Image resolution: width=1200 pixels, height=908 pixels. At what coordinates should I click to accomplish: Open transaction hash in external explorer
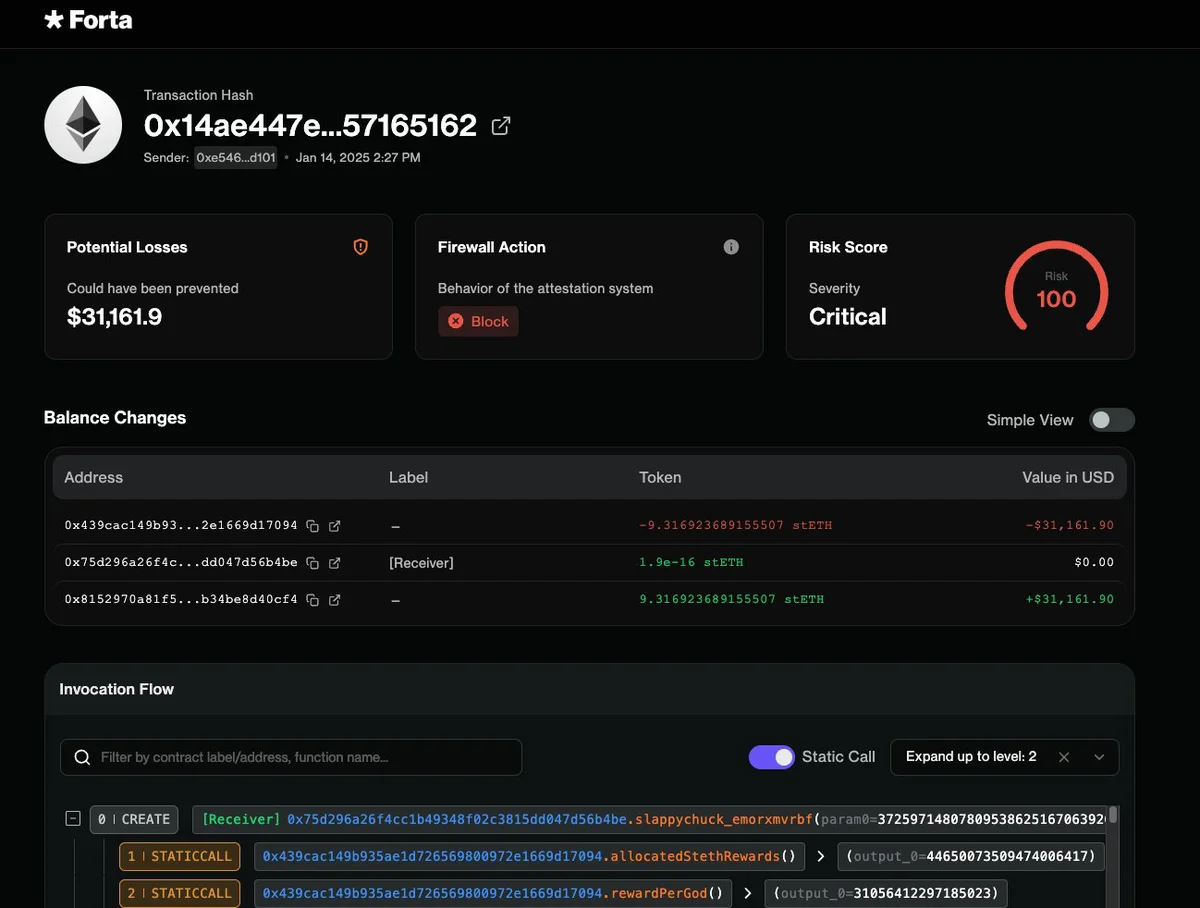click(x=501, y=126)
